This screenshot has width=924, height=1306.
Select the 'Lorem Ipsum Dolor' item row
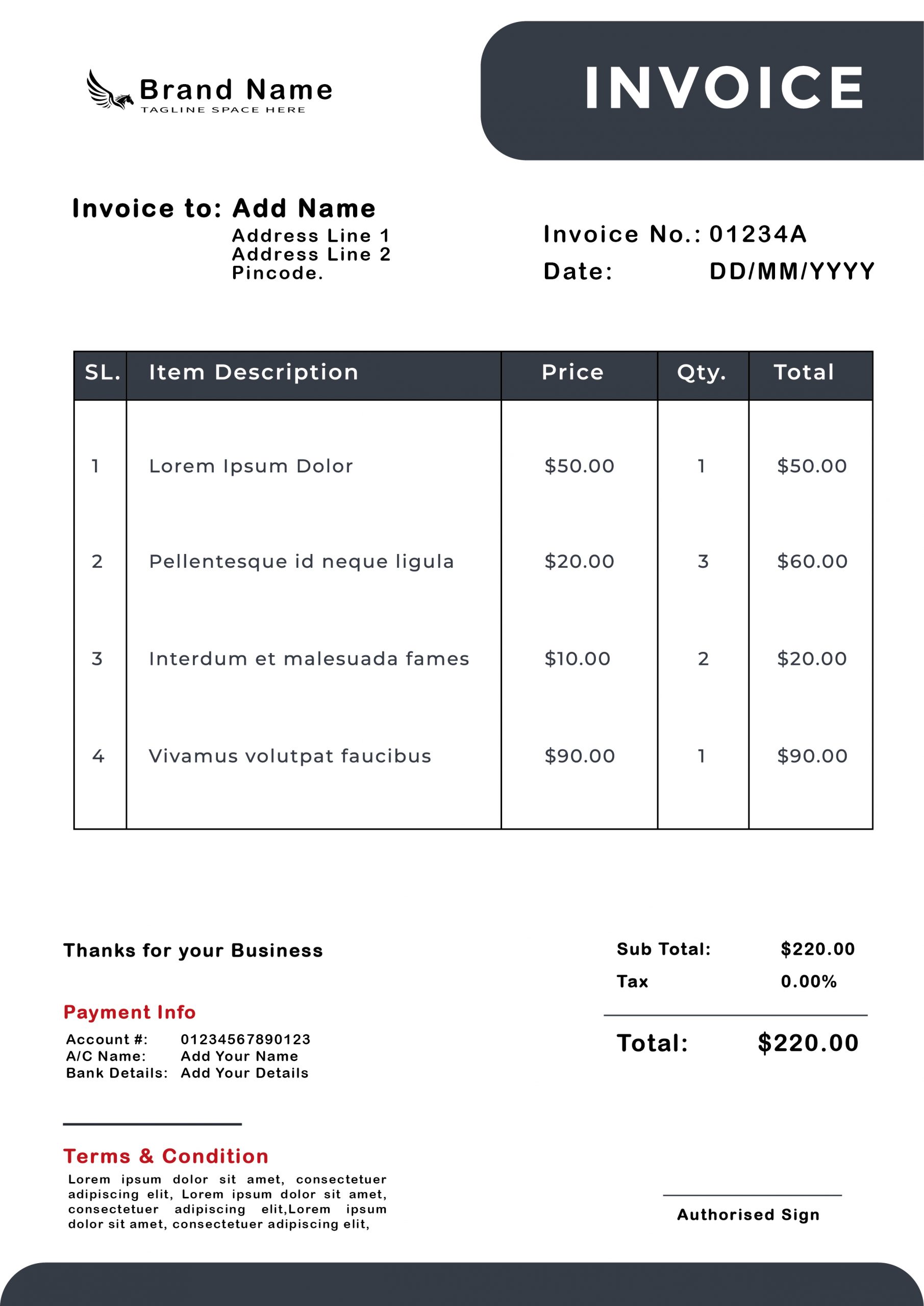tap(251, 466)
